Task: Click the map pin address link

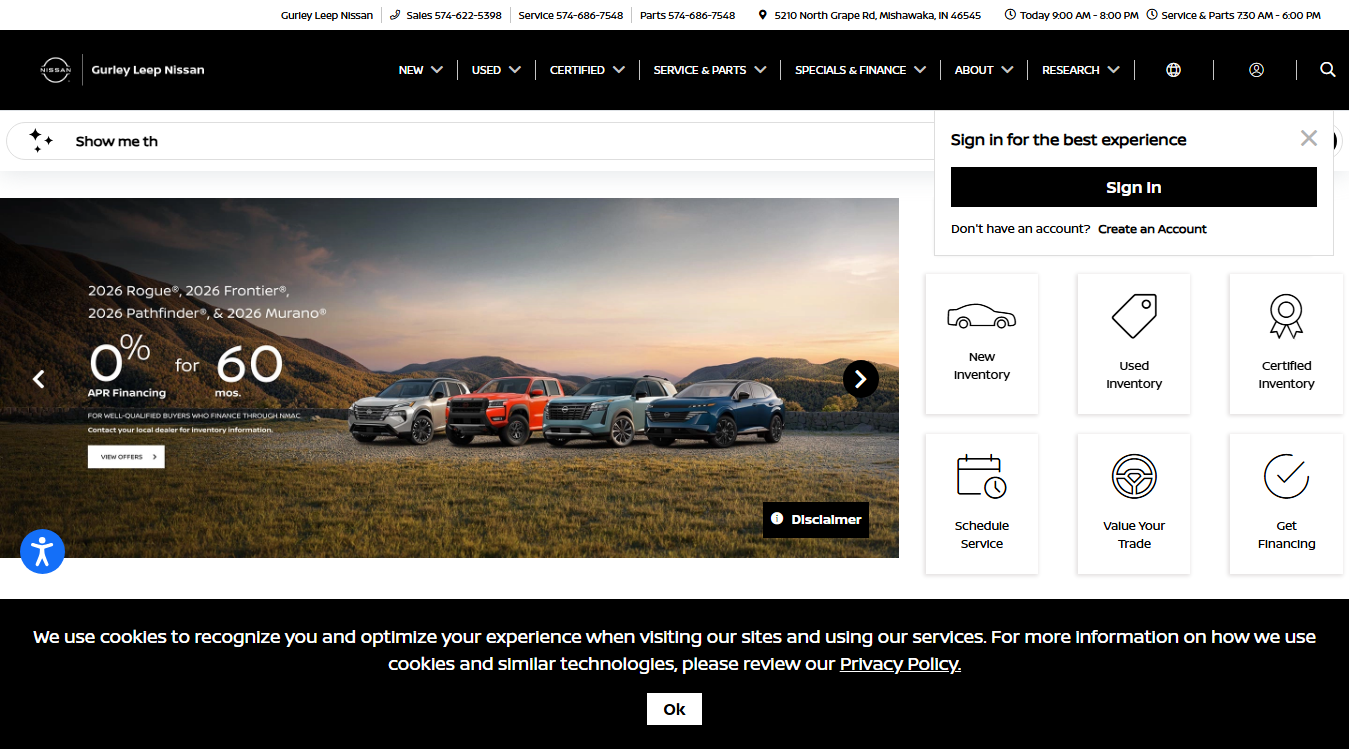Action: click(x=870, y=15)
